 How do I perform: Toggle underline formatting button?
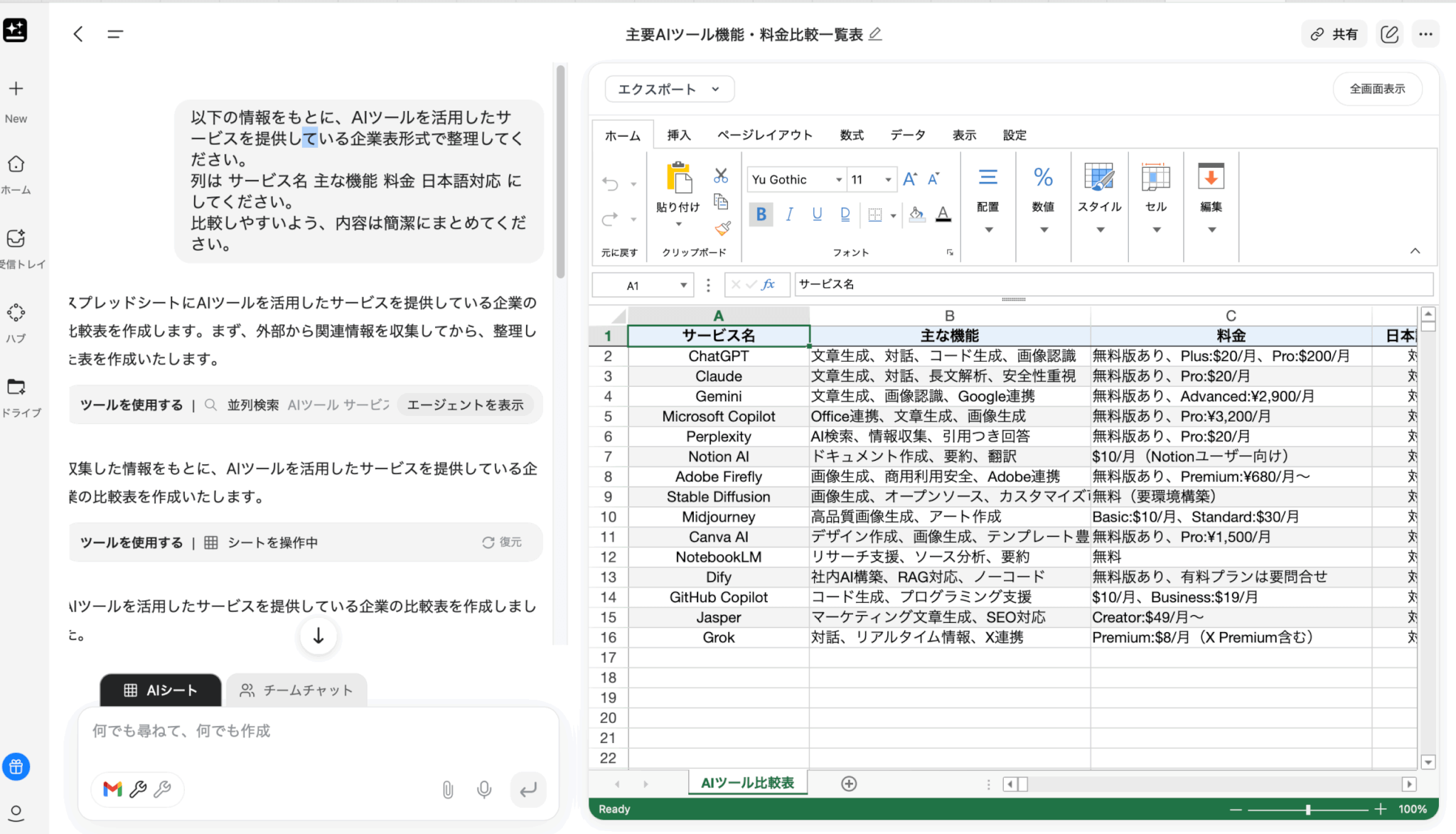817,214
